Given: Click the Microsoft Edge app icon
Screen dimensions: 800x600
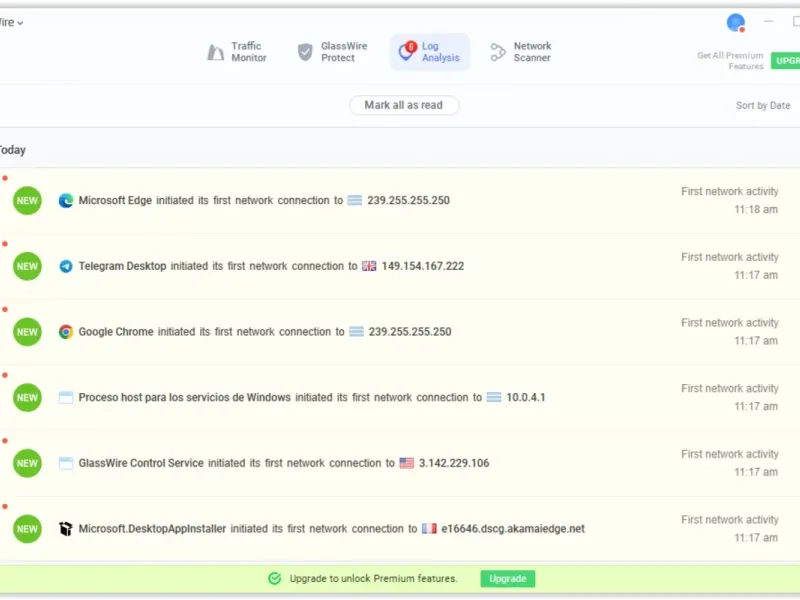Looking at the screenshot, I should (66, 201).
